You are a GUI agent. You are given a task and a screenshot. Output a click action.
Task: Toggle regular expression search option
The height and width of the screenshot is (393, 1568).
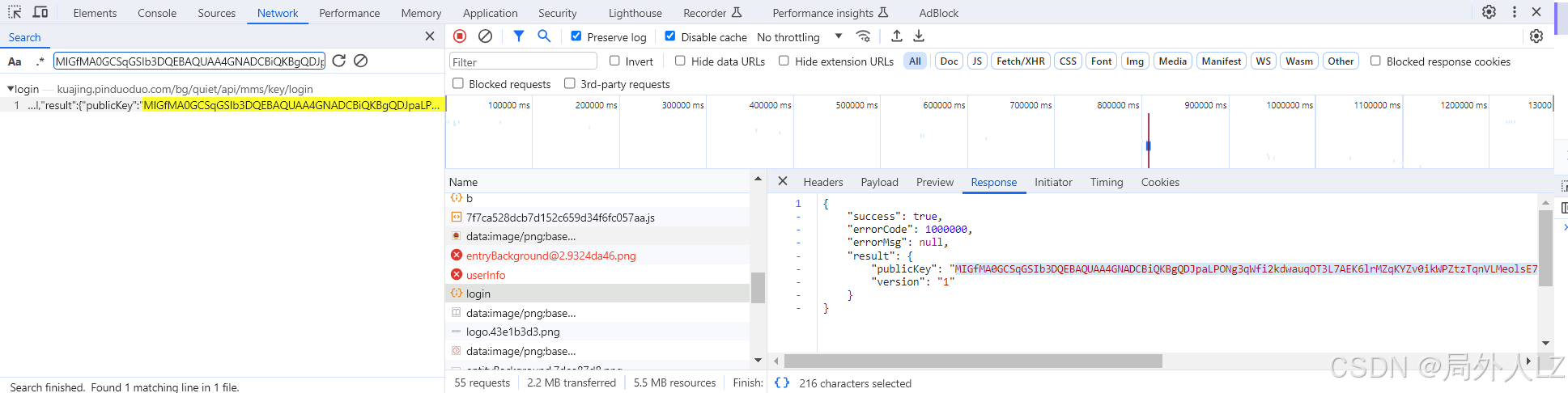(x=40, y=61)
